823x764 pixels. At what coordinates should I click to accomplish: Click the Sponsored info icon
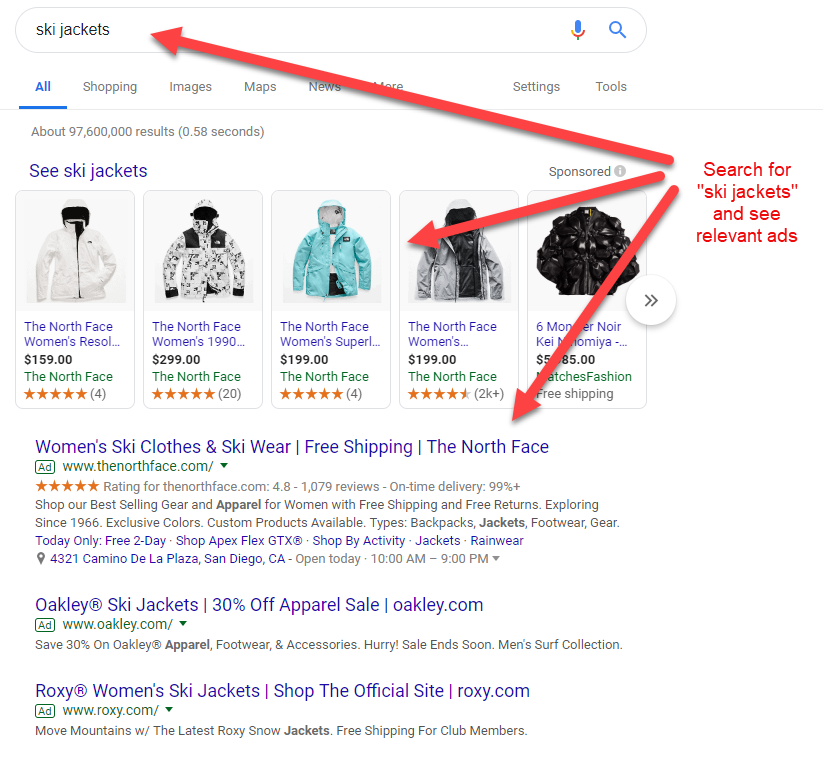point(620,171)
